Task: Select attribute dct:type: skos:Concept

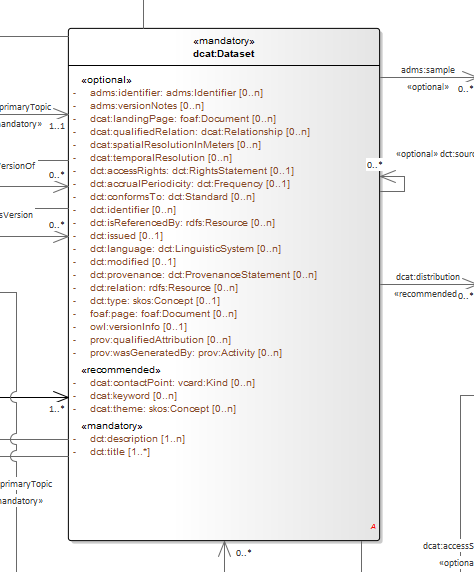Action: pyautogui.click(x=155, y=301)
